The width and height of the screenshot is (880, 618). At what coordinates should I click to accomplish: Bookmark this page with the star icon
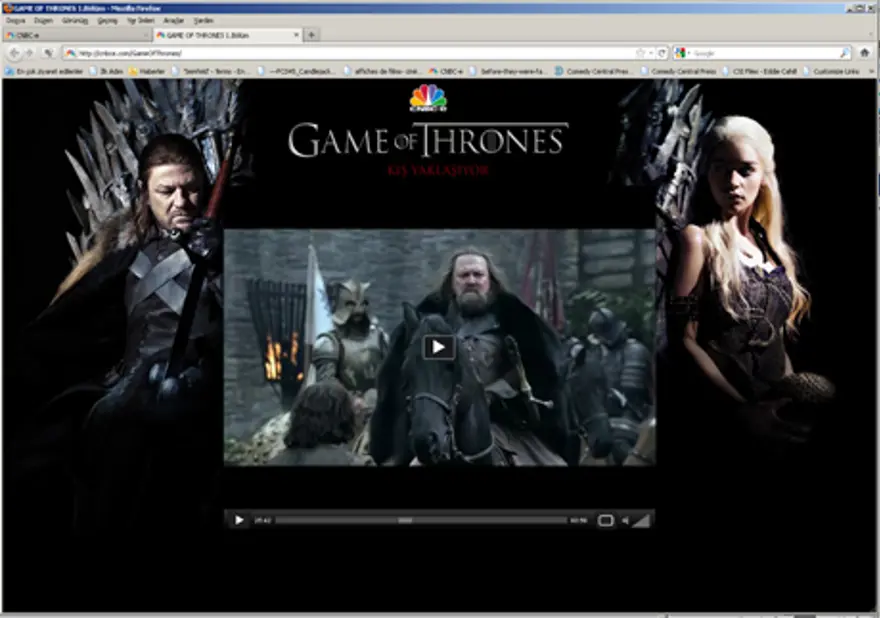click(640, 53)
